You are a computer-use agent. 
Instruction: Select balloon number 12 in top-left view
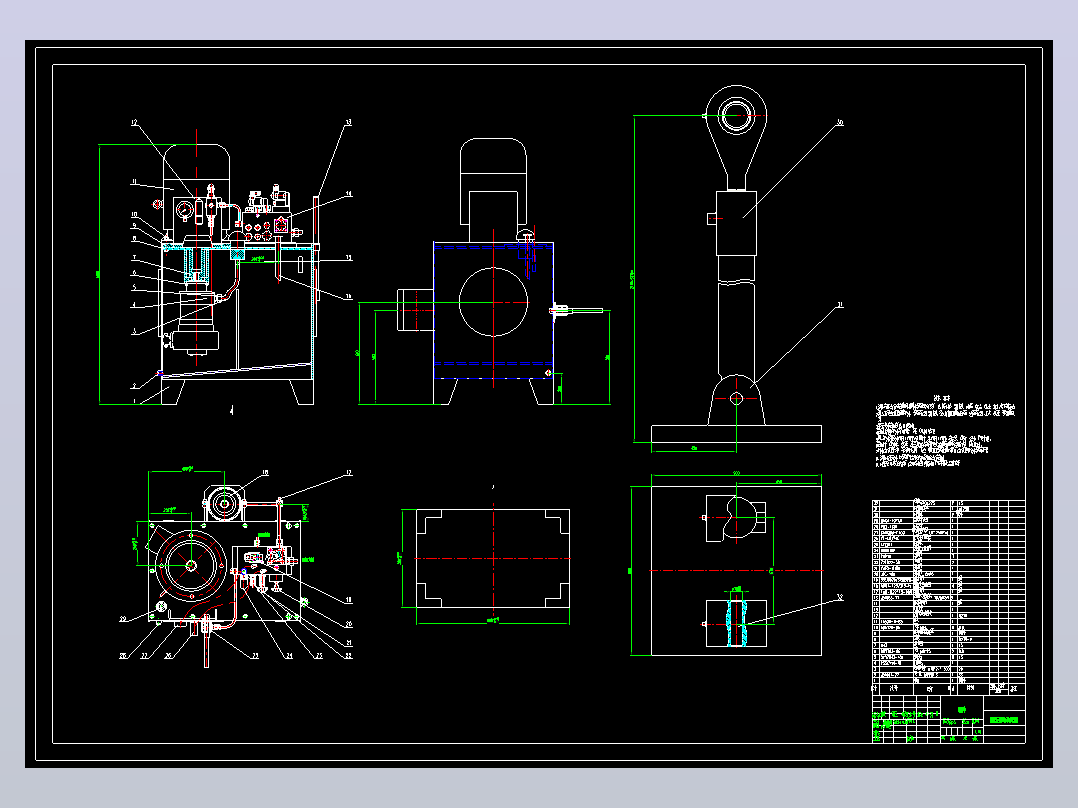coord(135,122)
